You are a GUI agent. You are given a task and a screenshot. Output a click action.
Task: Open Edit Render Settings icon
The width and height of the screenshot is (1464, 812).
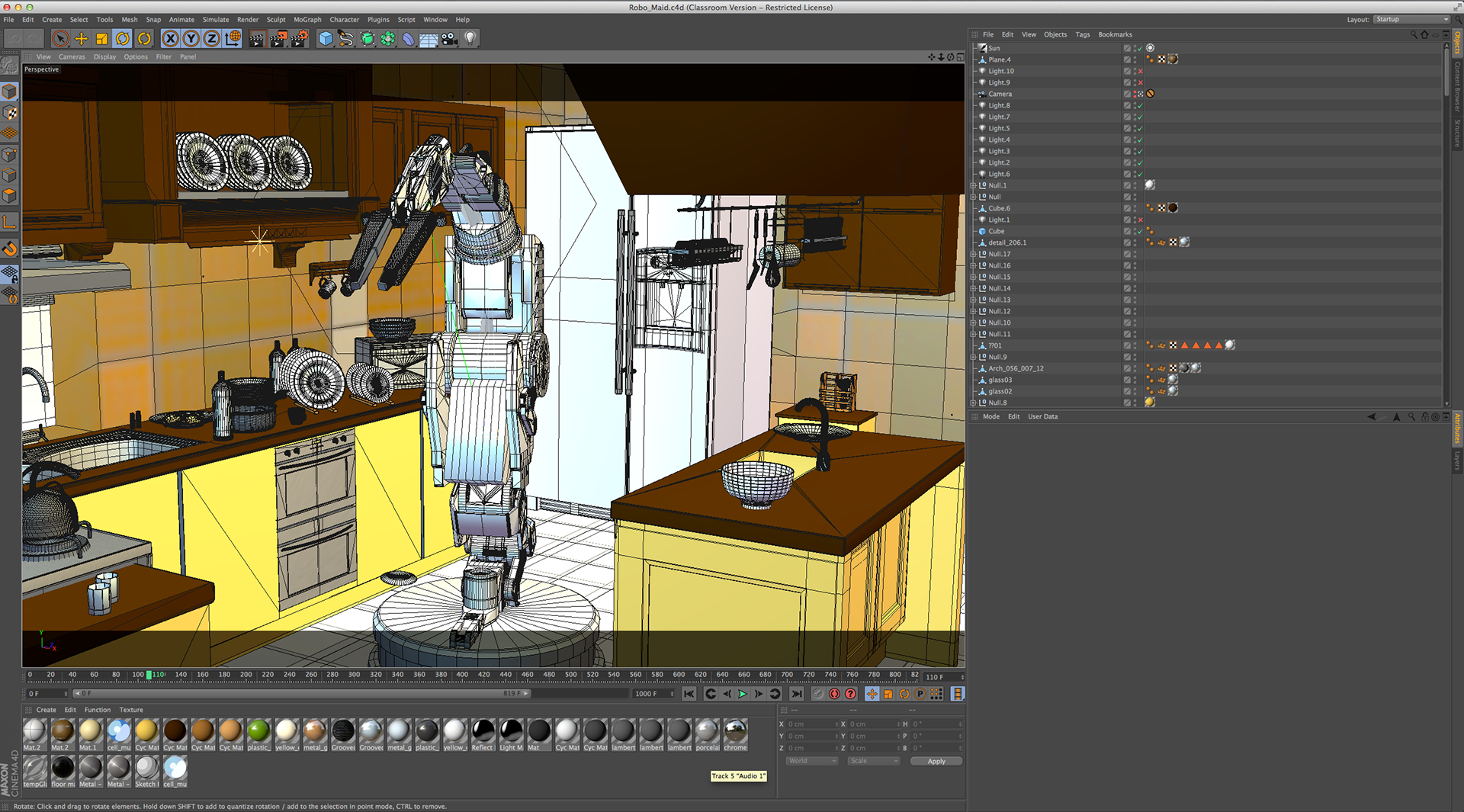coord(299,39)
